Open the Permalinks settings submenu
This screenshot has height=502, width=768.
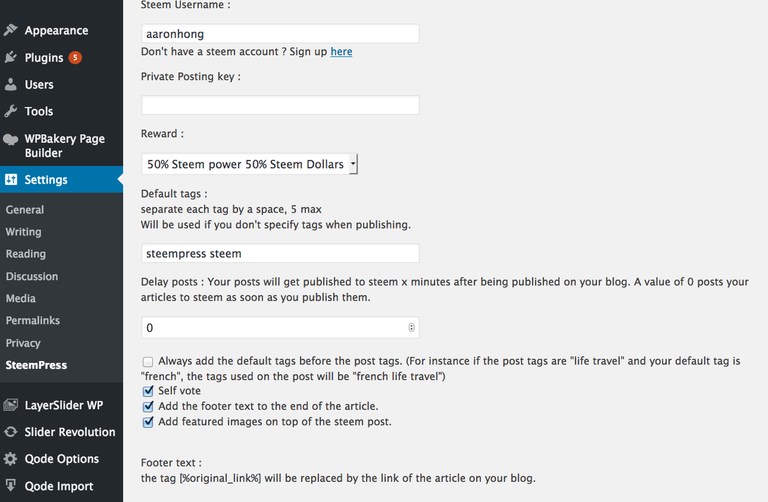pos(33,320)
